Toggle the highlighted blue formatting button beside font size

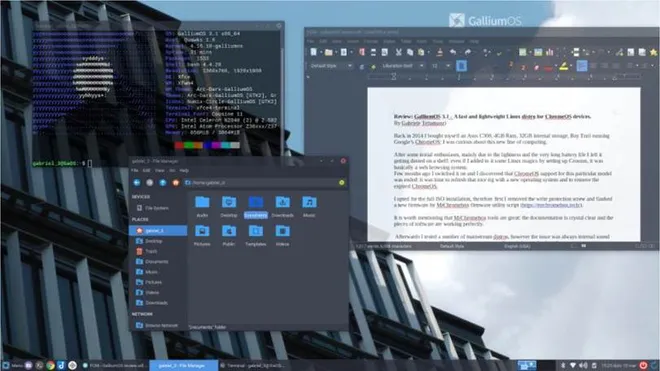tap(461, 66)
